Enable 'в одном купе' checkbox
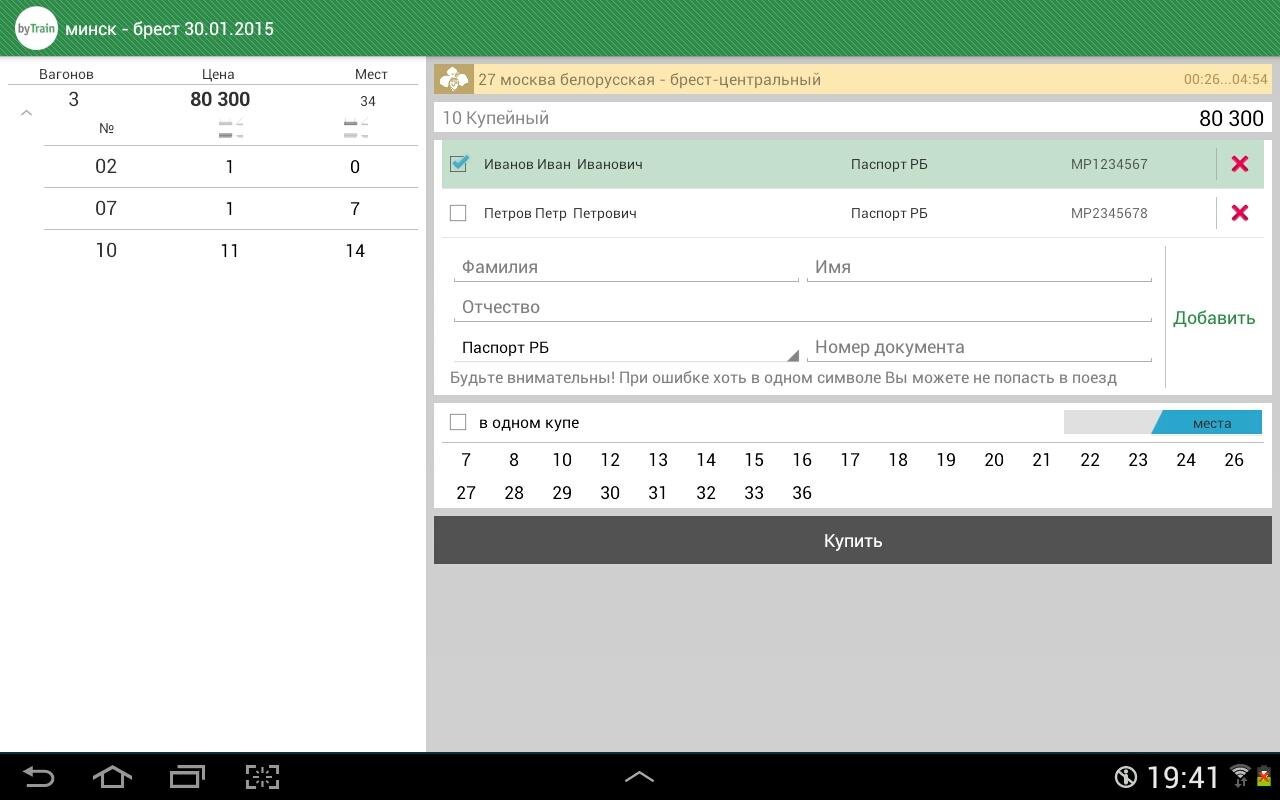1280x800 pixels. click(458, 422)
